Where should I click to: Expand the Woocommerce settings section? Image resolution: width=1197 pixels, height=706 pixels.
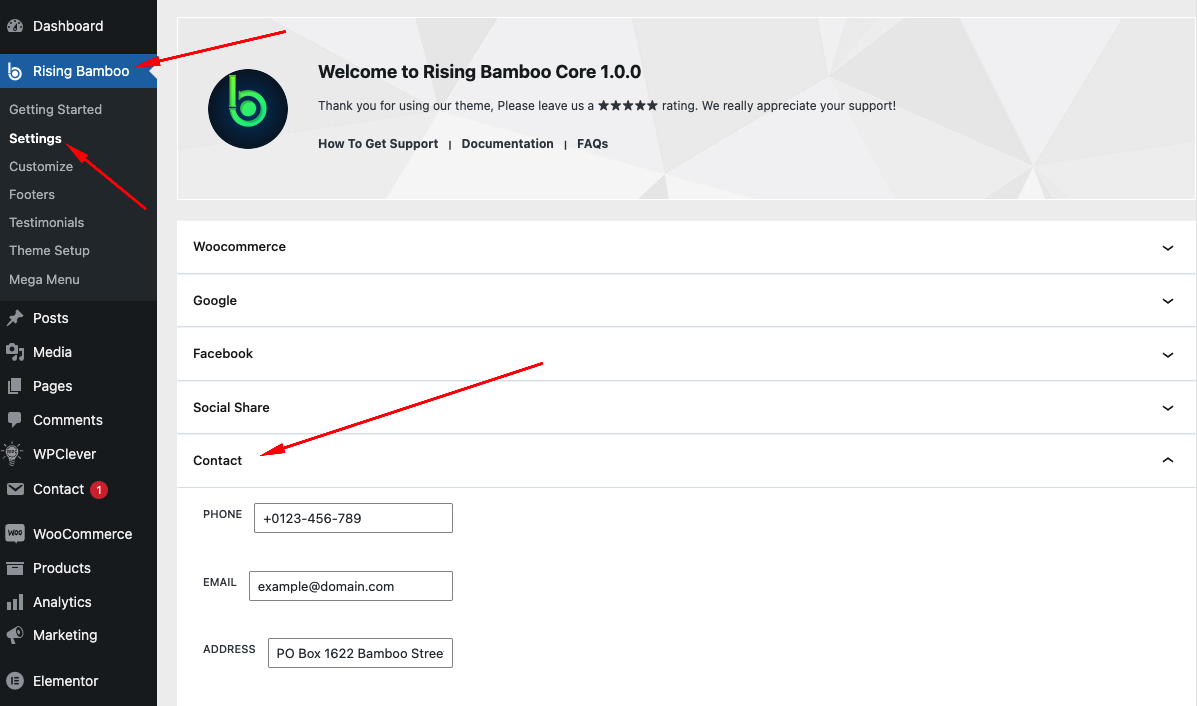click(x=686, y=247)
